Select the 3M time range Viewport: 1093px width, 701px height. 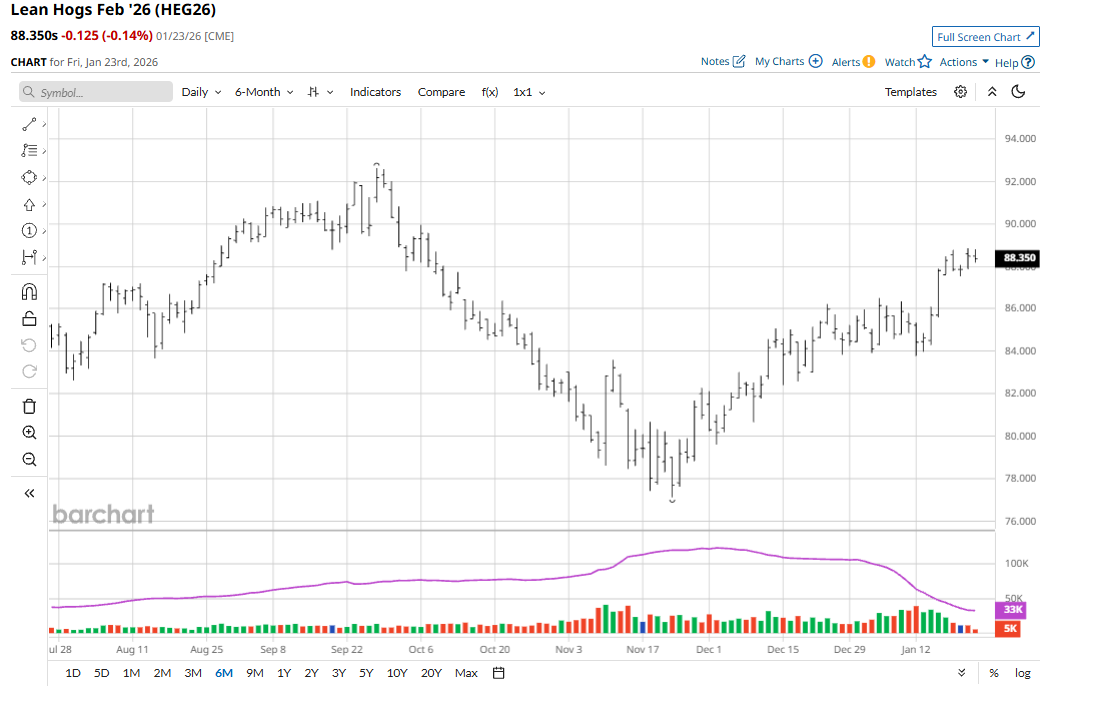193,673
